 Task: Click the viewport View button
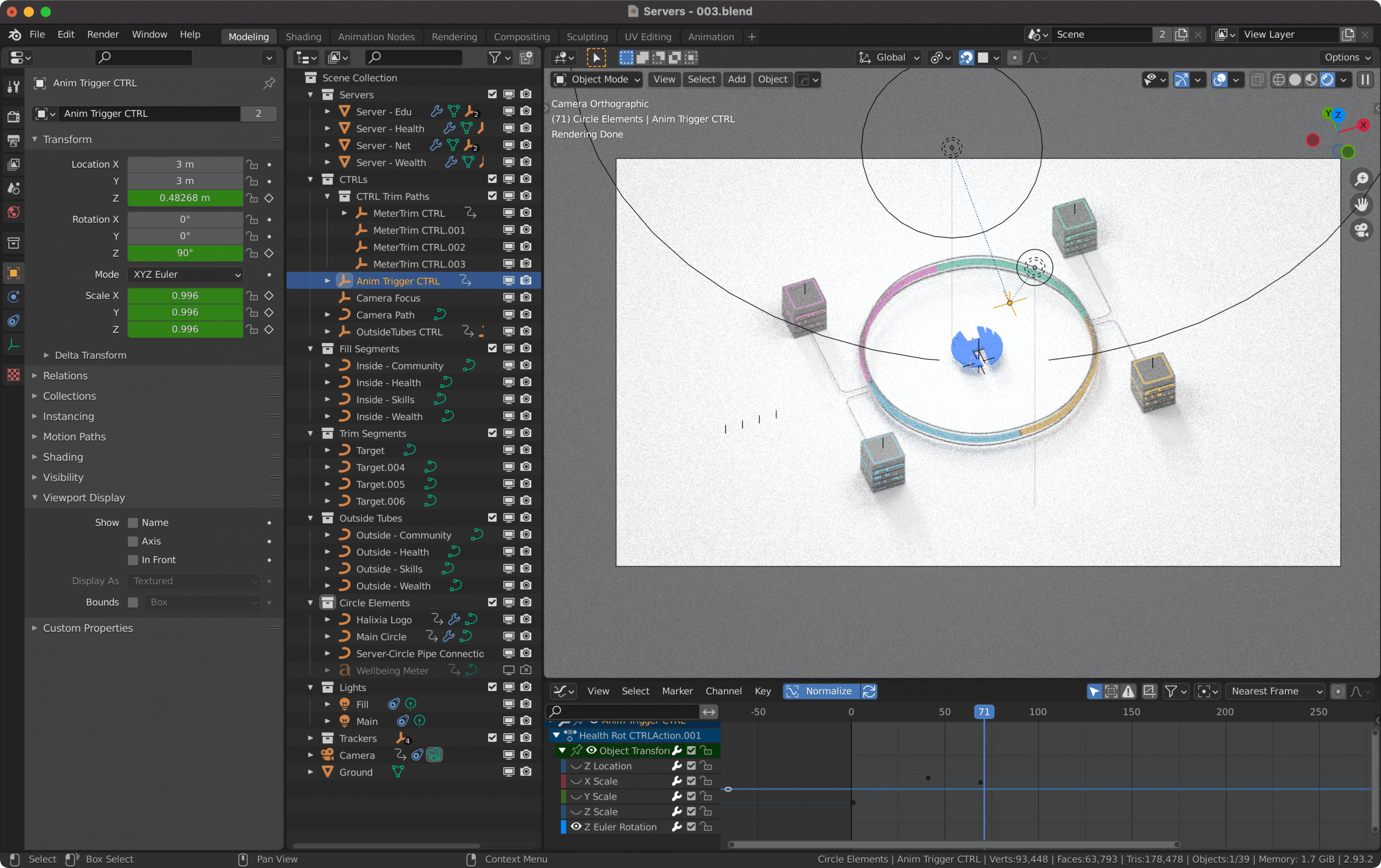pos(664,80)
